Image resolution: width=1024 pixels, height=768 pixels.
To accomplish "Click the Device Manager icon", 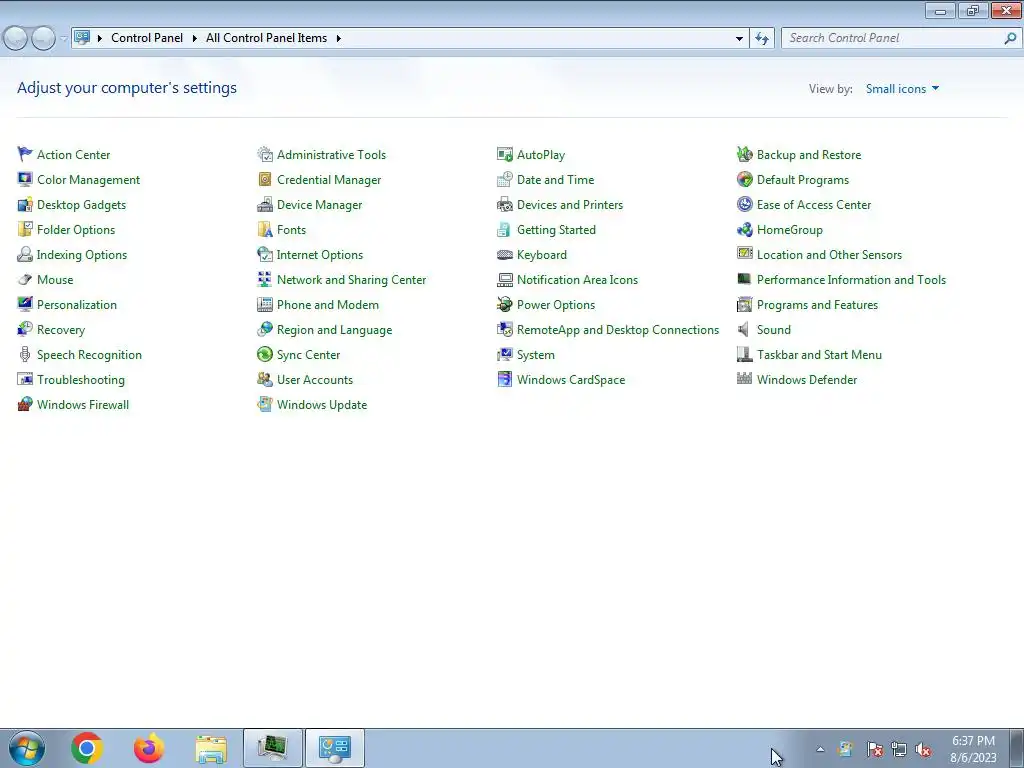I will [x=264, y=204].
